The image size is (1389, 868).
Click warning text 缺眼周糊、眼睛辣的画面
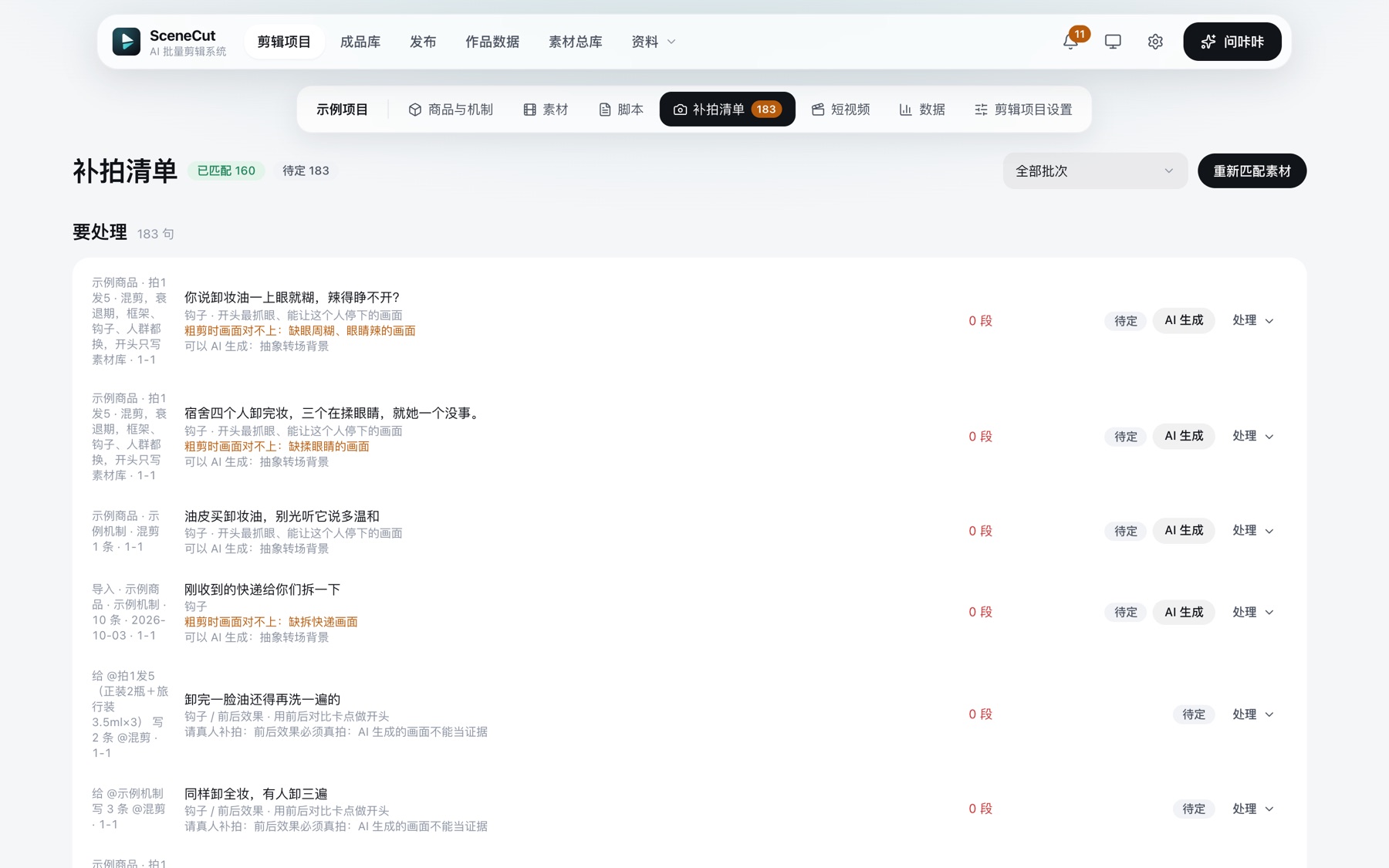(x=352, y=331)
